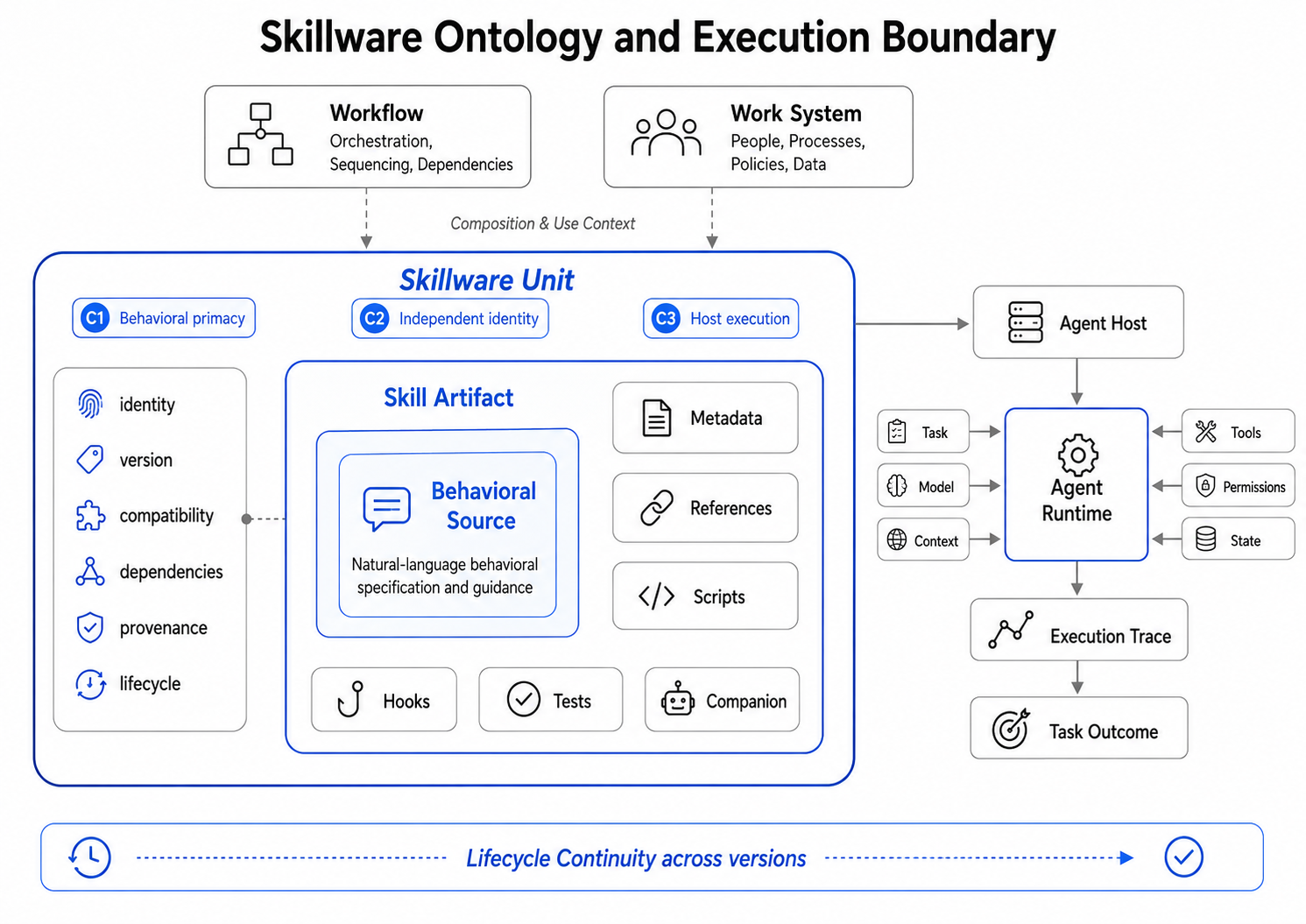1306x924 pixels.
Task: Click the chat bubble Behavioral Source icon
Action: pyautogui.click(x=386, y=509)
